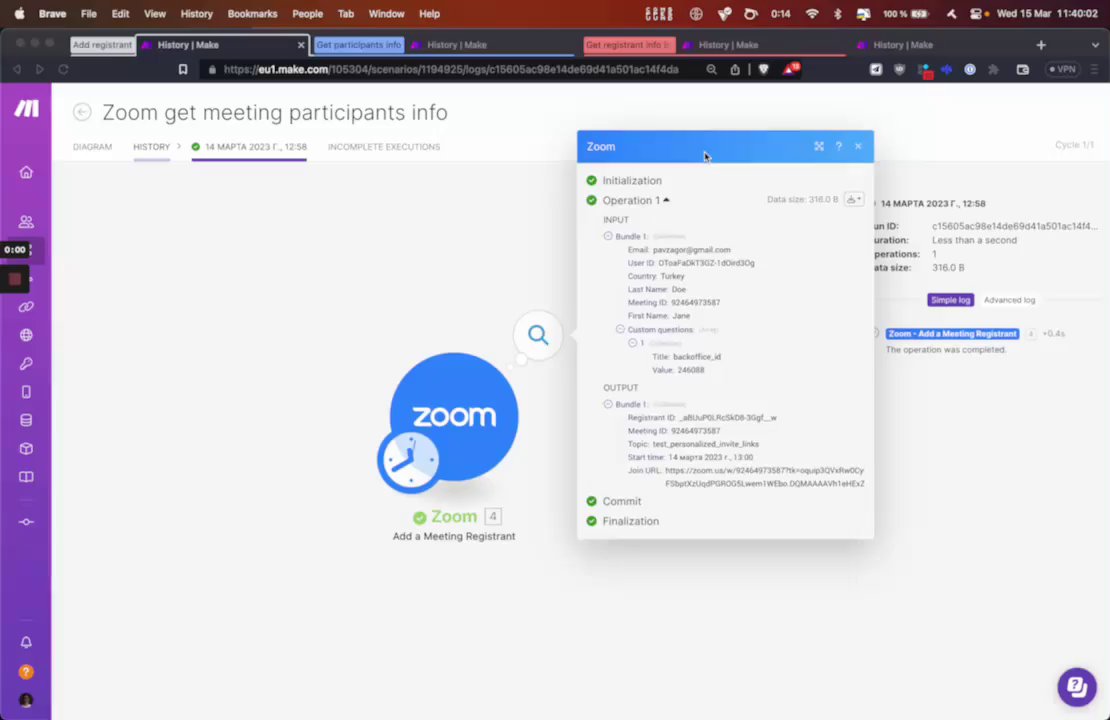Click the browser reload button
The image size is (1110, 720).
tap(63, 69)
